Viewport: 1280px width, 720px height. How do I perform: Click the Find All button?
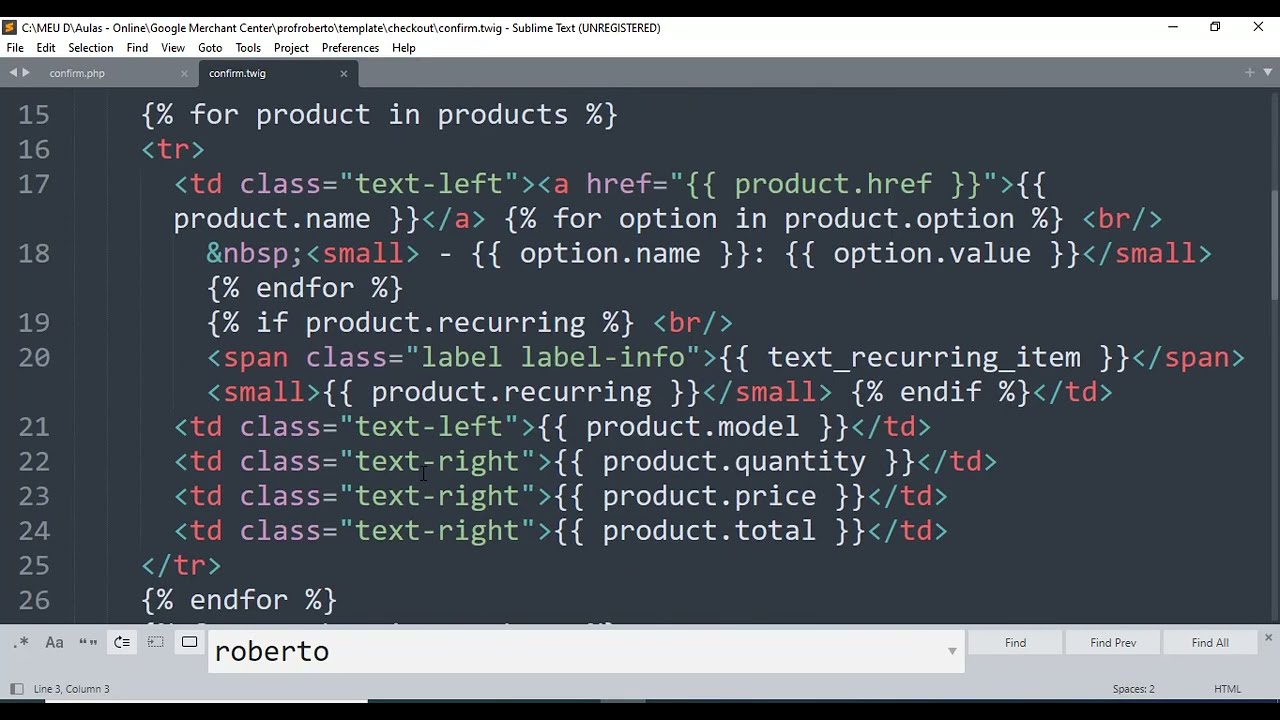1210,643
